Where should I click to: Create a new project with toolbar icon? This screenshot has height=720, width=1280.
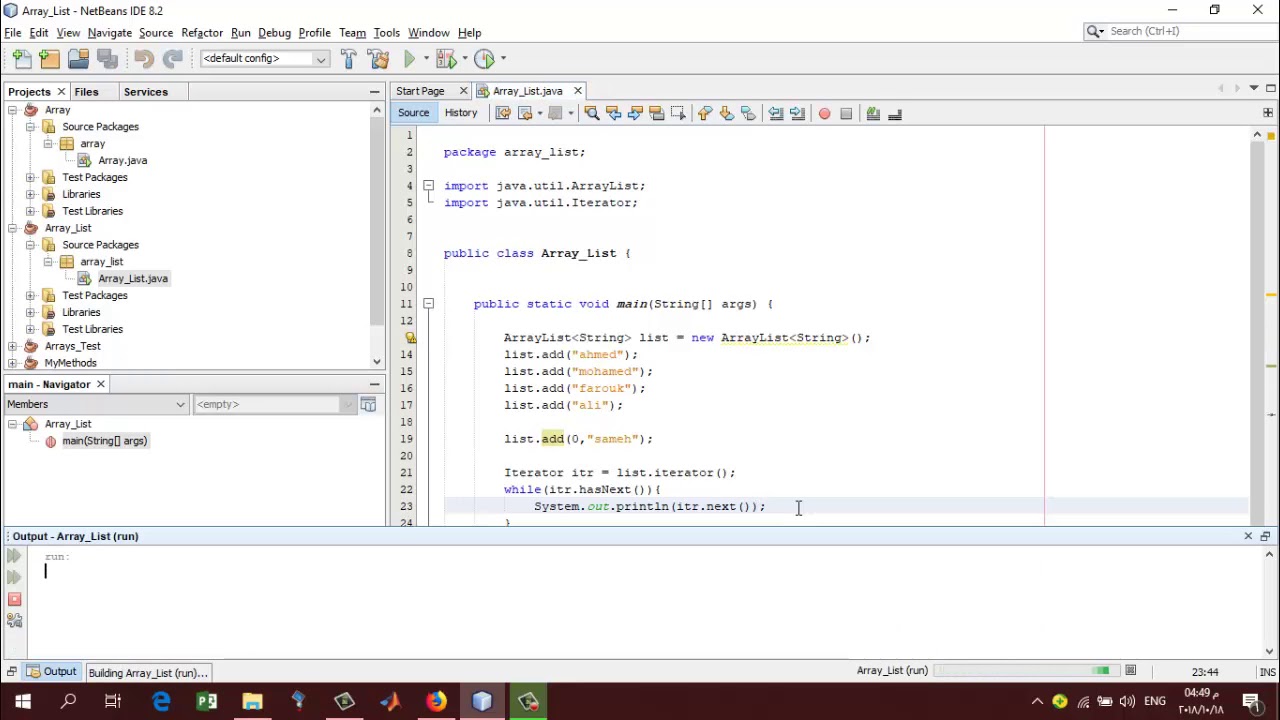coord(49,58)
